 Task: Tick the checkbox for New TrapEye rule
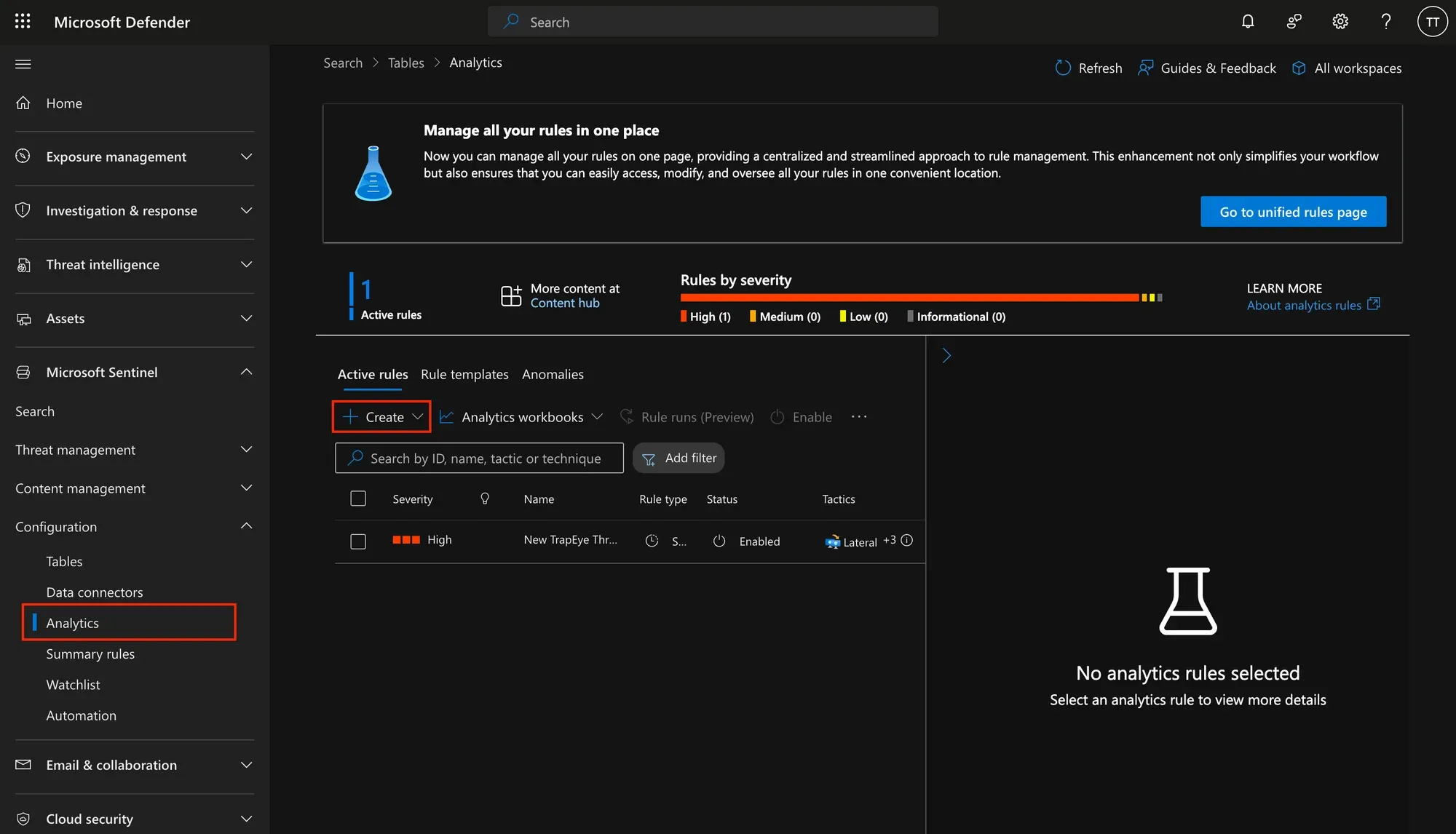(357, 541)
